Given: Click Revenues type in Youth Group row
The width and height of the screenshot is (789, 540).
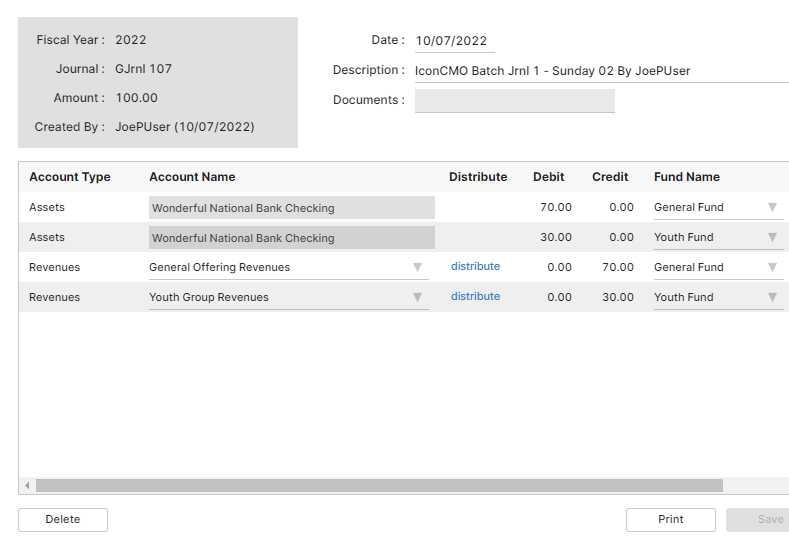Looking at the screenshot, I should [x=54, y=297].
